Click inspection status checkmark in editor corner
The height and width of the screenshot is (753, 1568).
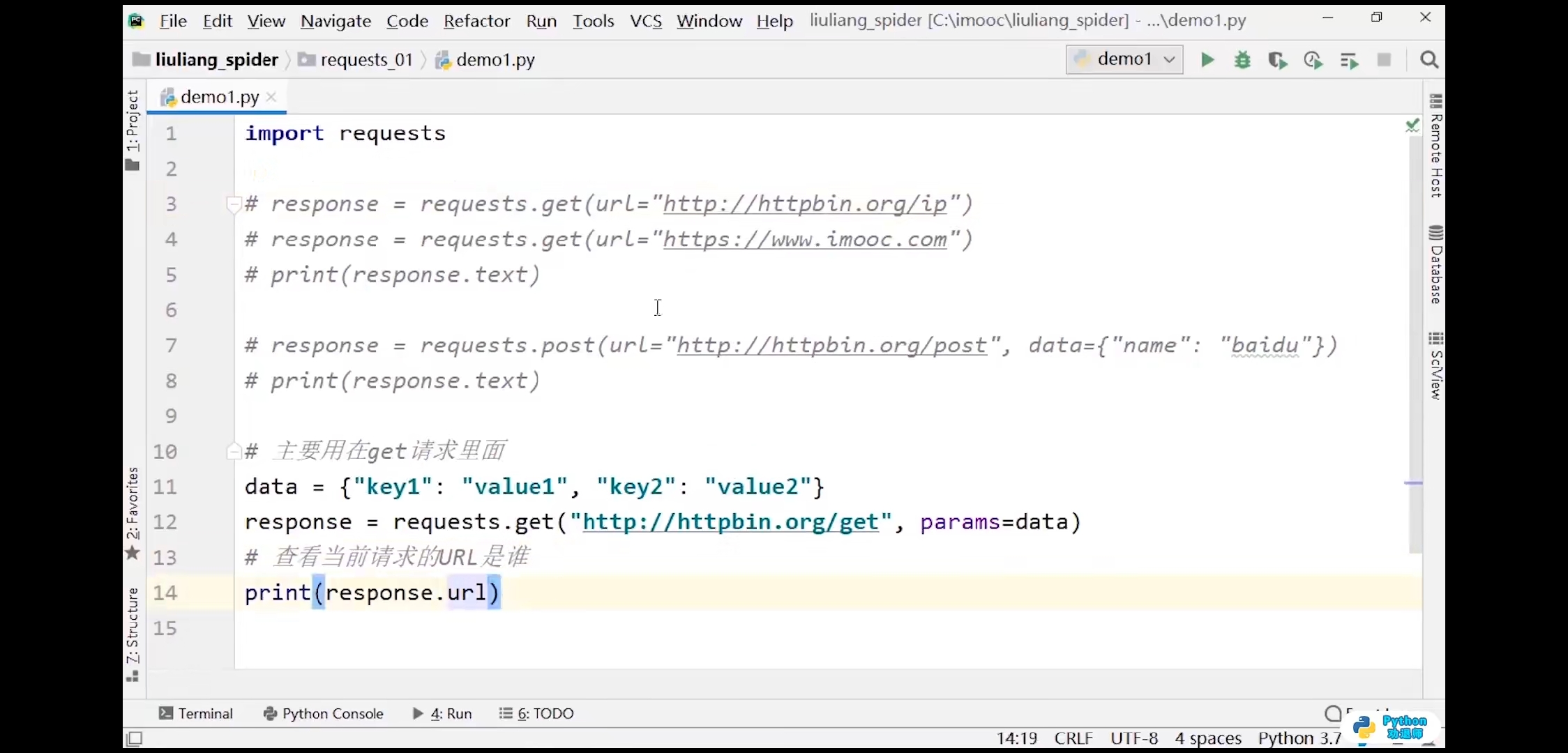click(x=1412, y=125)
